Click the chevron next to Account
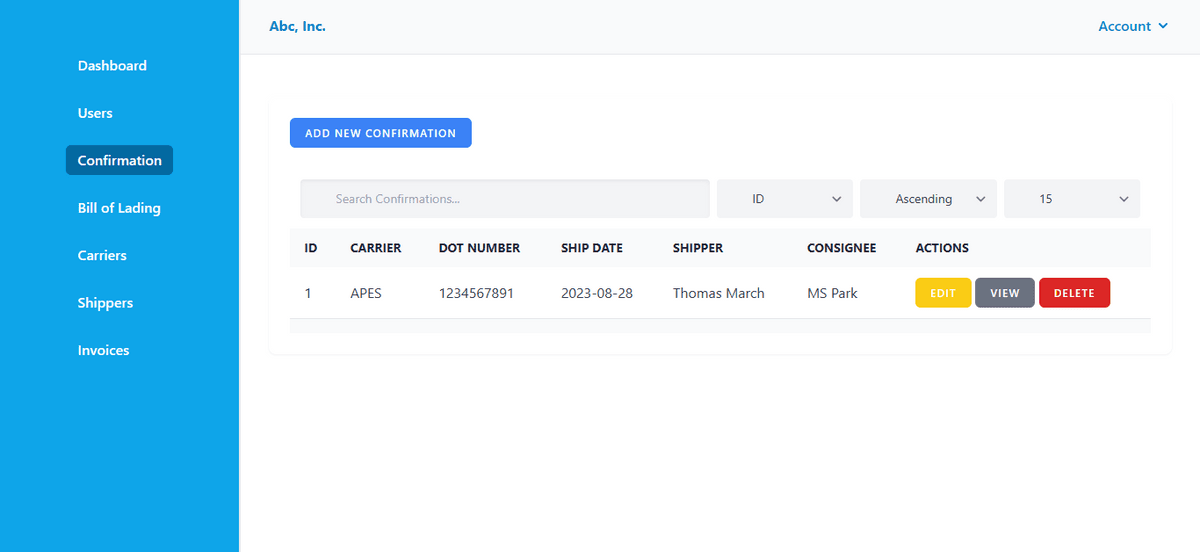The image size is (1200, 552). pos(1163,27)
